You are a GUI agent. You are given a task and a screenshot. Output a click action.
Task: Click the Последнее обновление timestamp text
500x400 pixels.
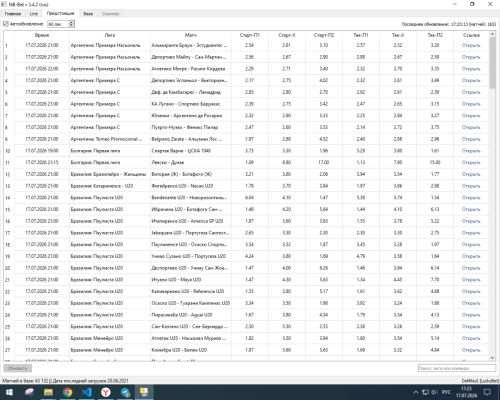tap(449, 24)
